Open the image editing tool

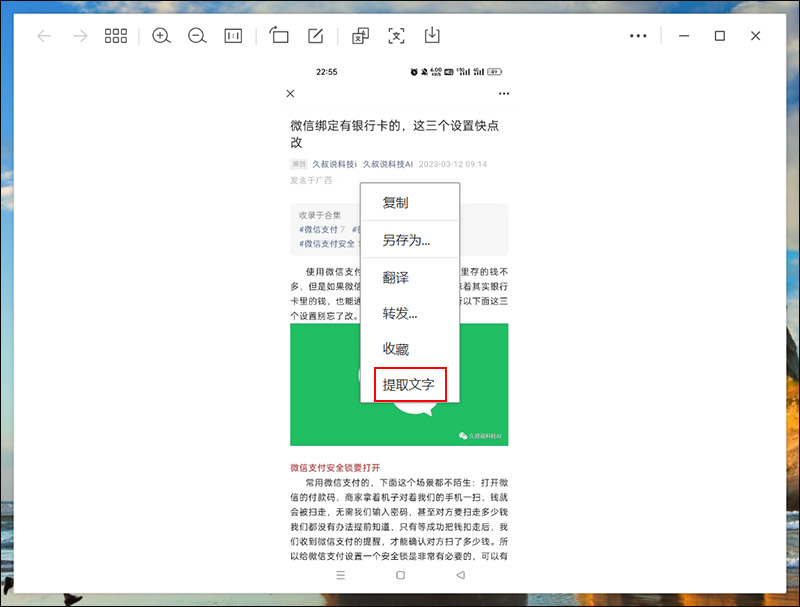coord(314,36)
